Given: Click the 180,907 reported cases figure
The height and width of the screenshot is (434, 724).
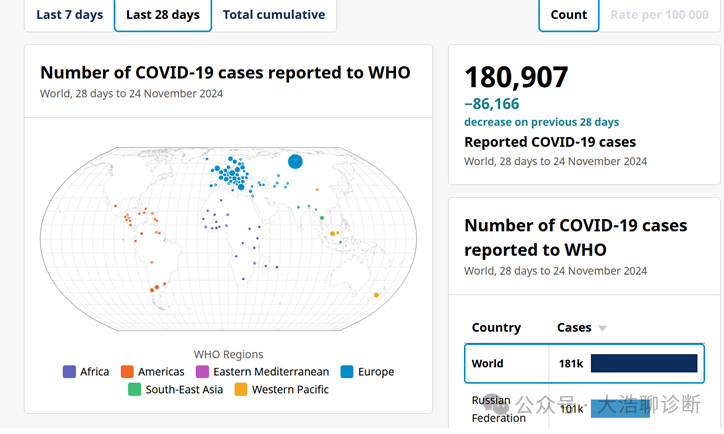Looking at the screenshot, I should [516, 77].
